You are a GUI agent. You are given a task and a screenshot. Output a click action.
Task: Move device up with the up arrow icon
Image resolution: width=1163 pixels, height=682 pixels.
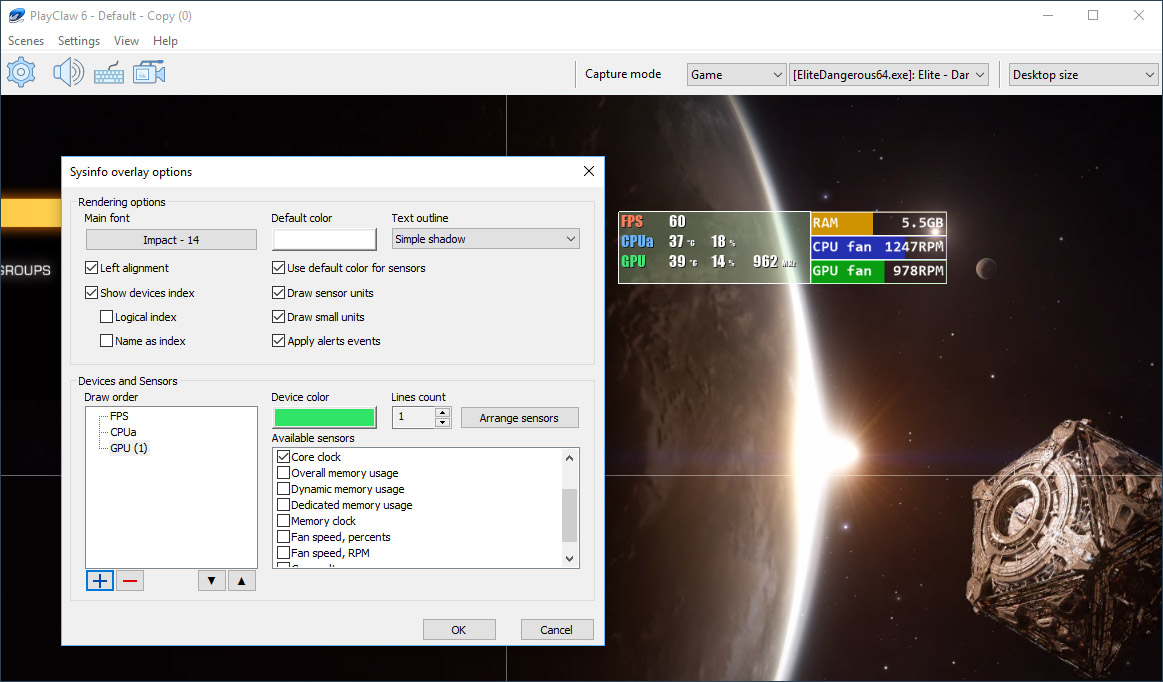pyautogui.click(x=241, y=580)
